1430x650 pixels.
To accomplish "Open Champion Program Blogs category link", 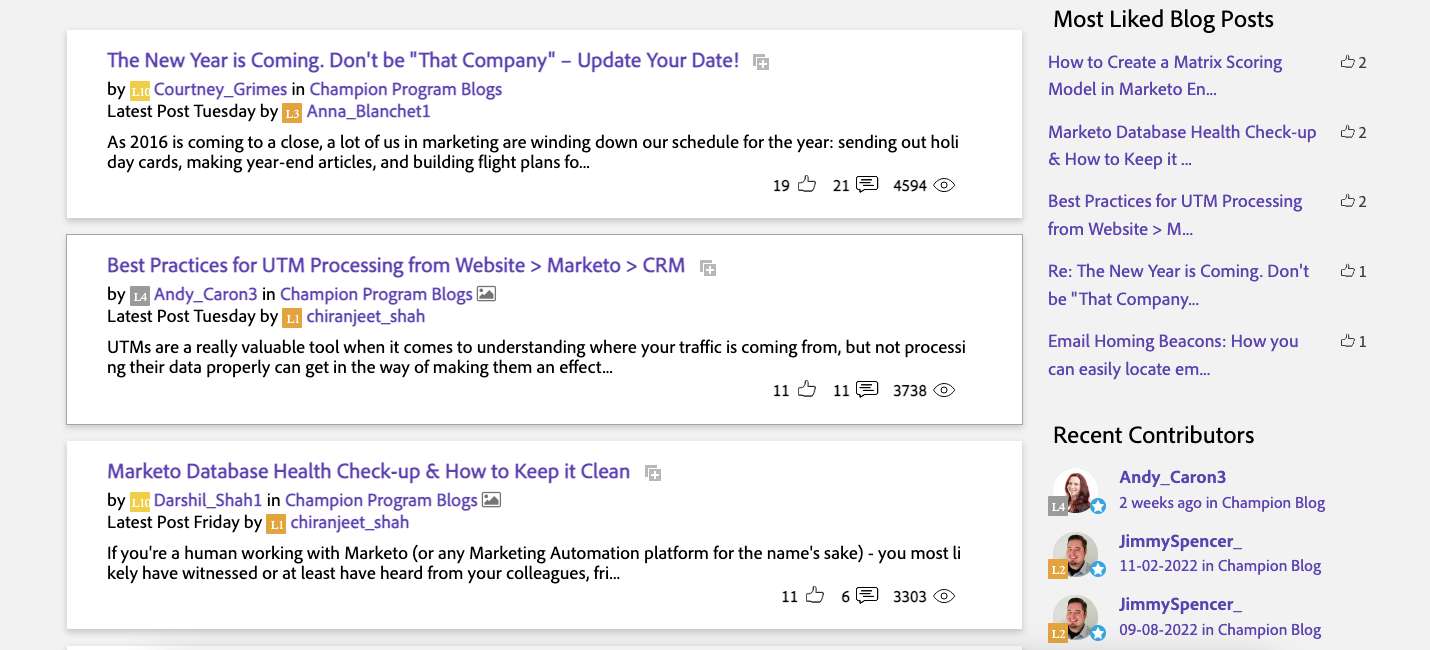I will pyautogui.click(x=406, y=89).
